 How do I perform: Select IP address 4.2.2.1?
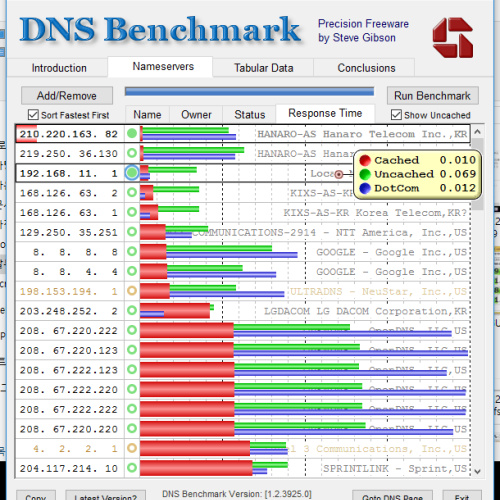coord(75,449)
